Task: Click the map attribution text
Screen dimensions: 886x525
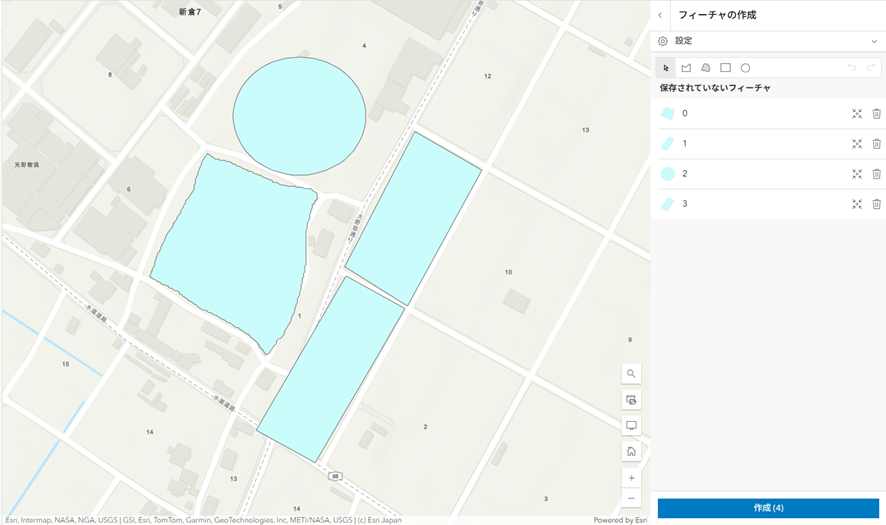Action: (203, 520)
